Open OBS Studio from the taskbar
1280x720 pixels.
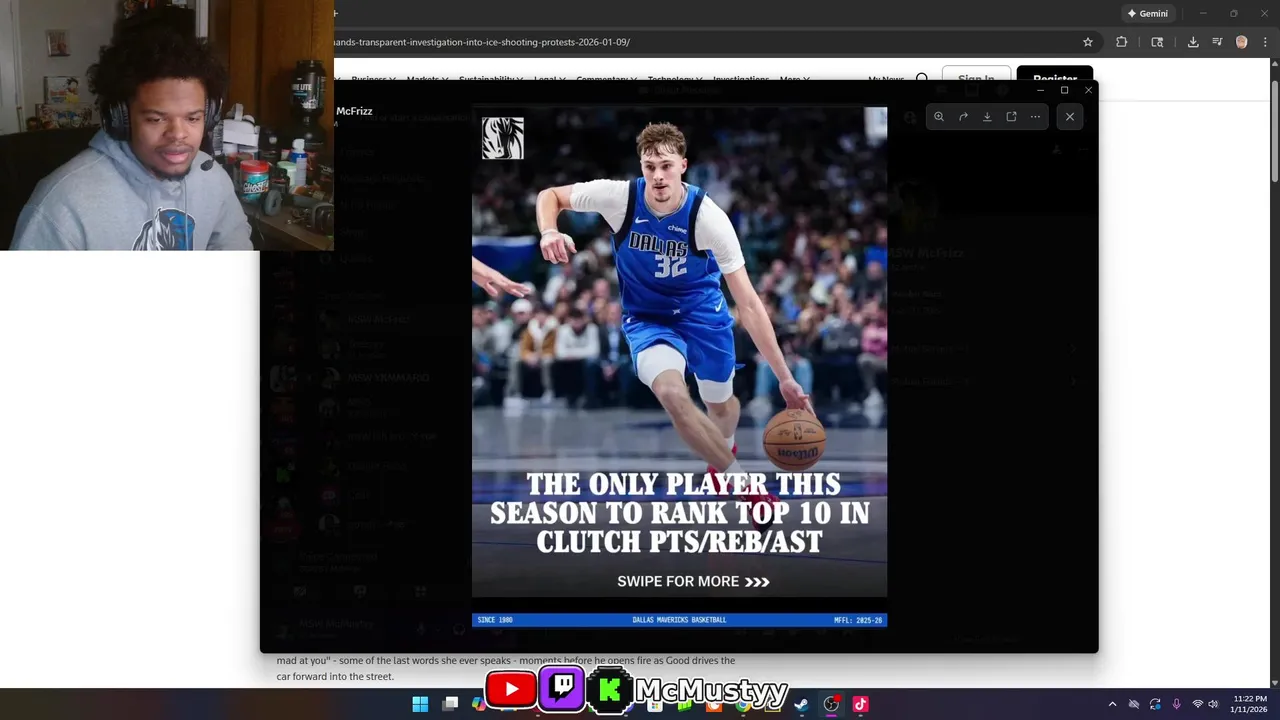click(831, 704)
